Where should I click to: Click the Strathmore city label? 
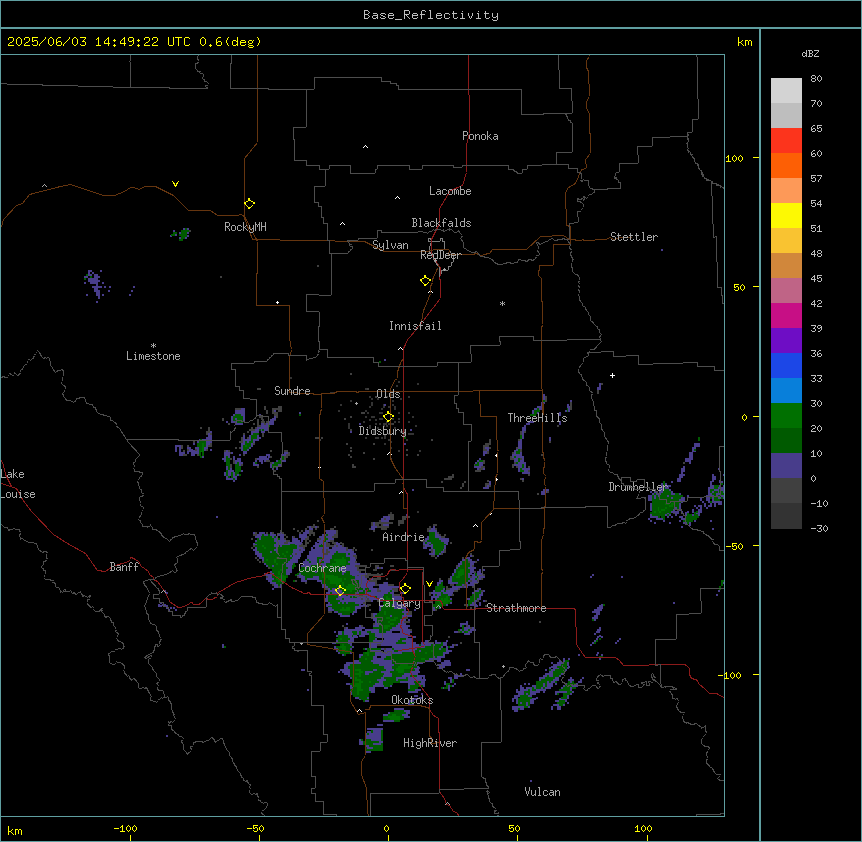(516, 608)
